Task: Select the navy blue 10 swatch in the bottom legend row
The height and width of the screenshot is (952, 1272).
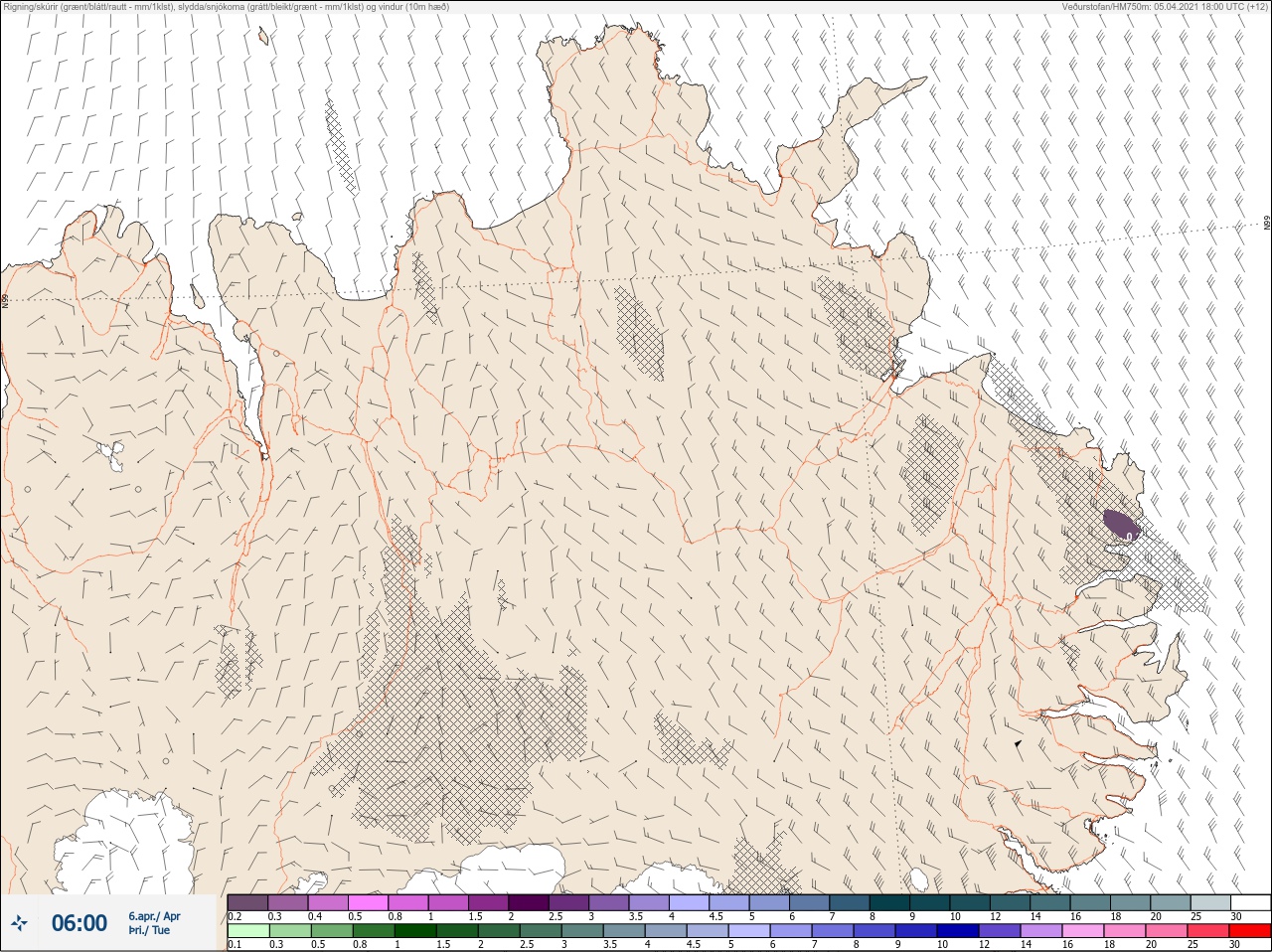Action: (957, 931)
